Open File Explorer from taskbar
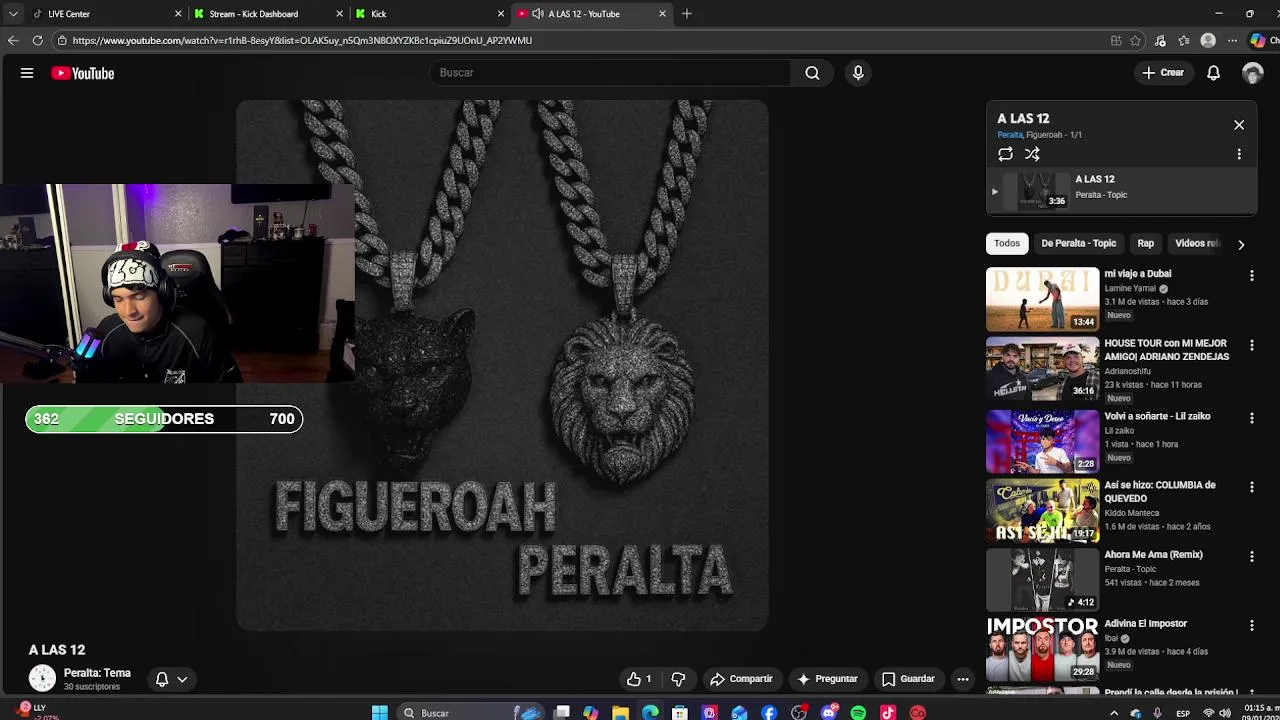This screenshot has width=1280, height=720. (x=621, y=713)
